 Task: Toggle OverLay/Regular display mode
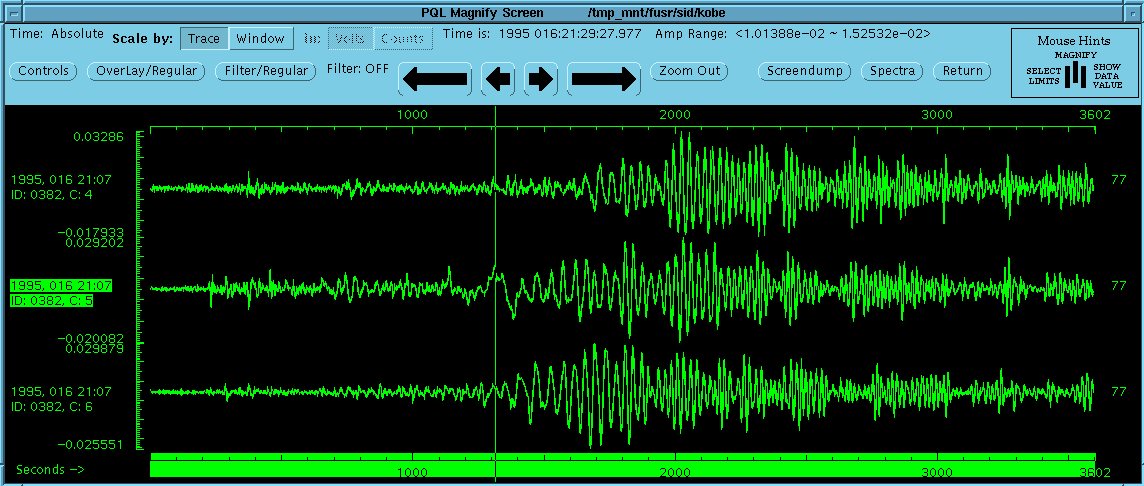tap(146, 71)
